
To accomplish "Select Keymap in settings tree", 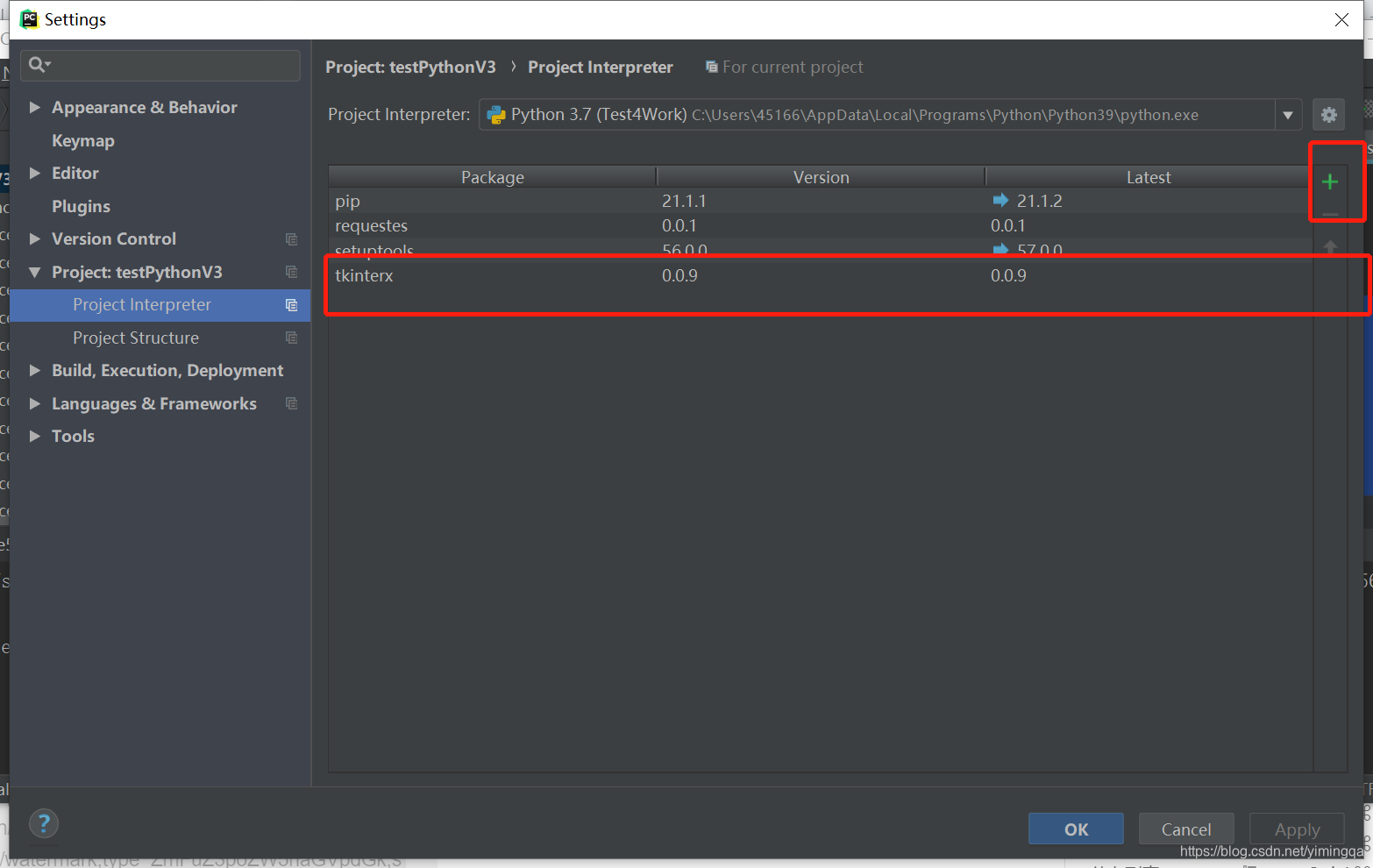I will point(83,141).
